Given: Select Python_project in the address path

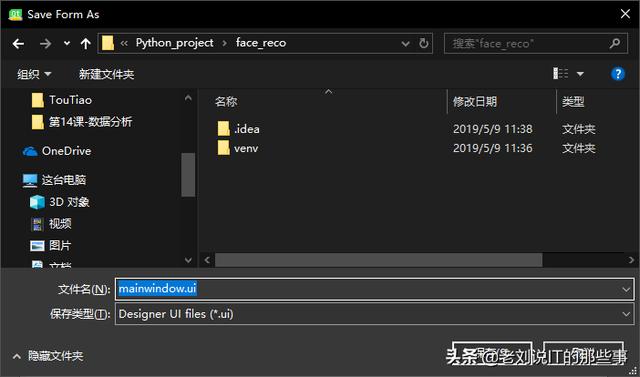Looking at the screenshot, I should point(174,43).
